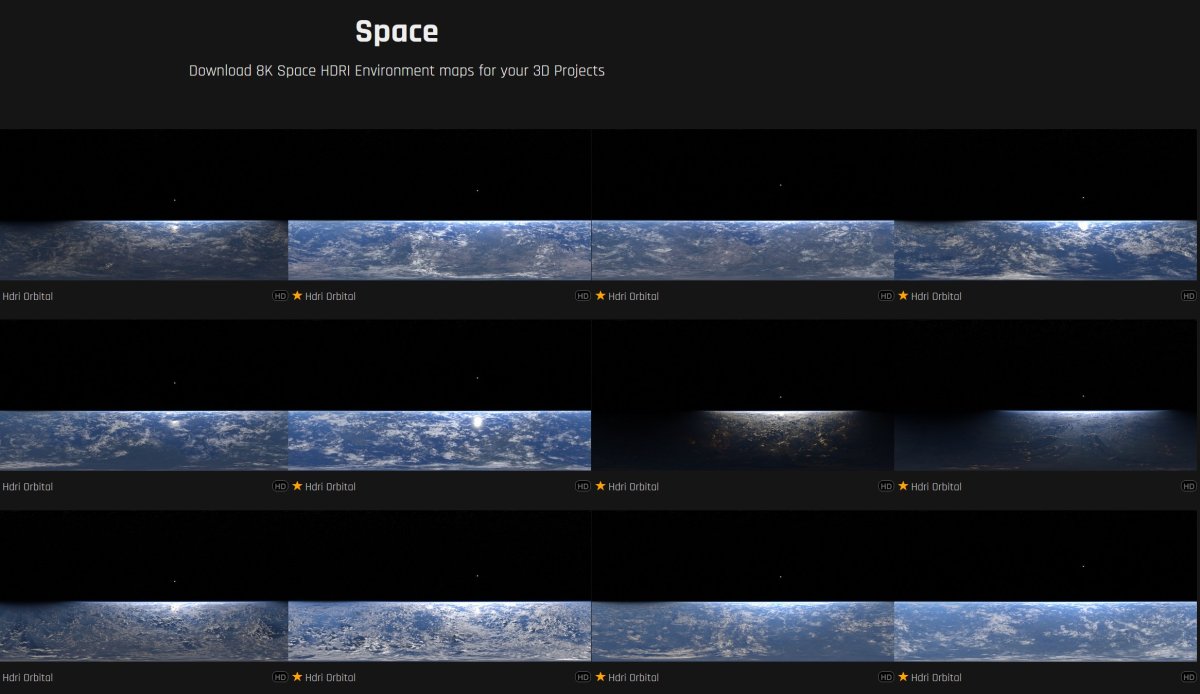1200x694 pixels.
Task: Open the top-left Hdri Orbital thumbnail
Action: tap(144, 206)
